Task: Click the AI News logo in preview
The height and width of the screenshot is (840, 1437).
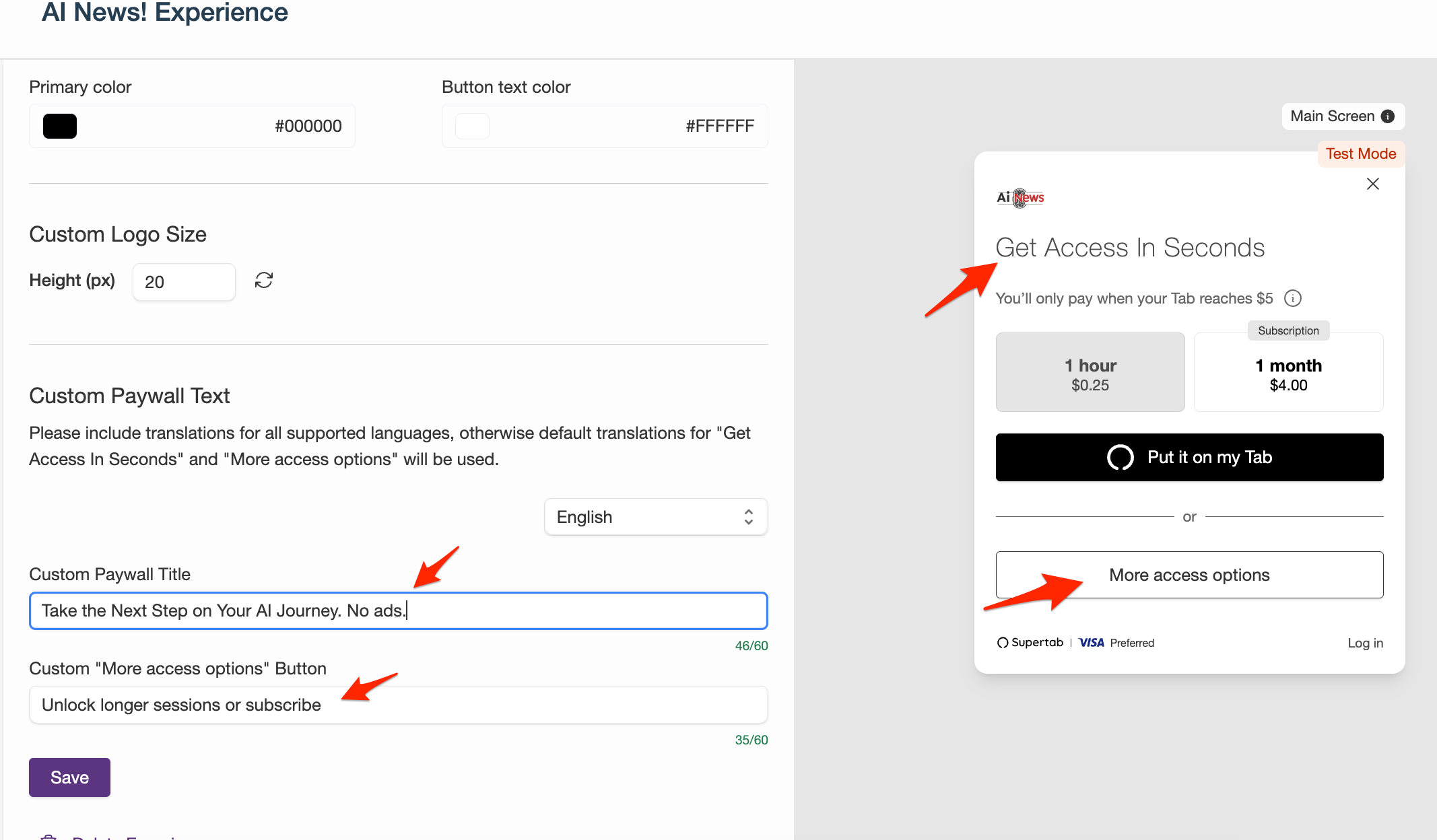Action: coord(1020,197)
